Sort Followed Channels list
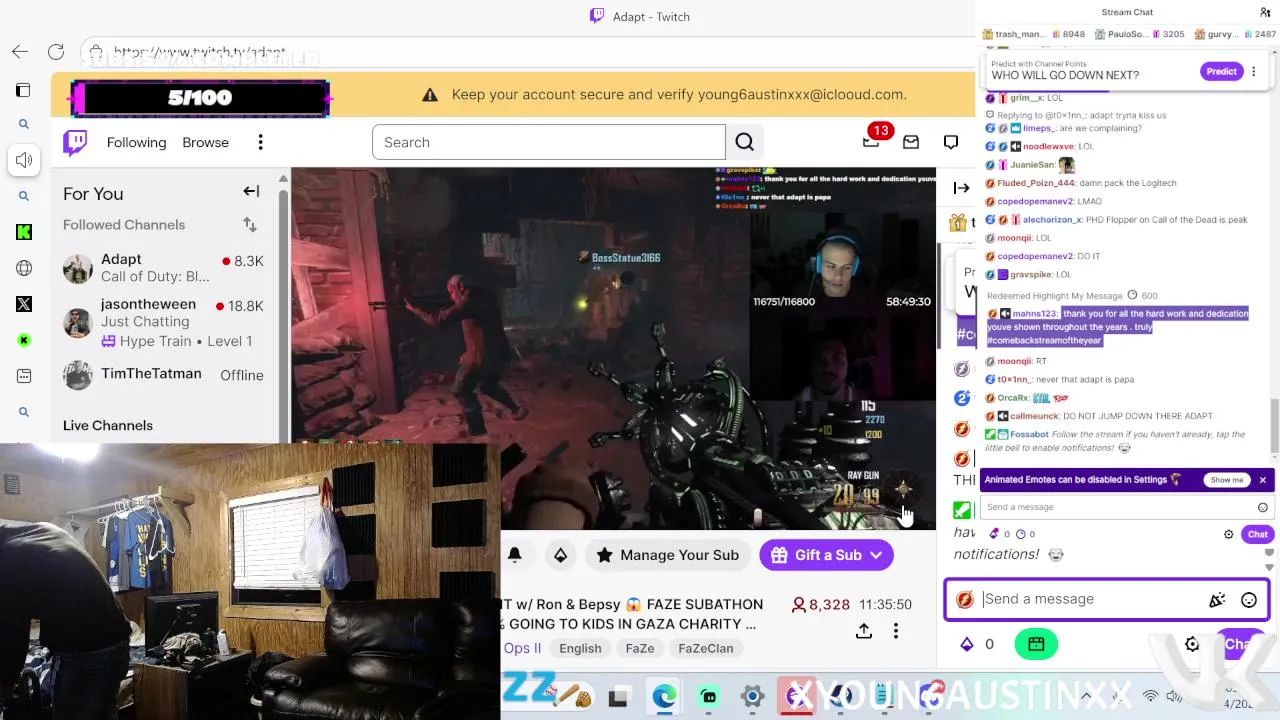 click(x=249, y=225)
